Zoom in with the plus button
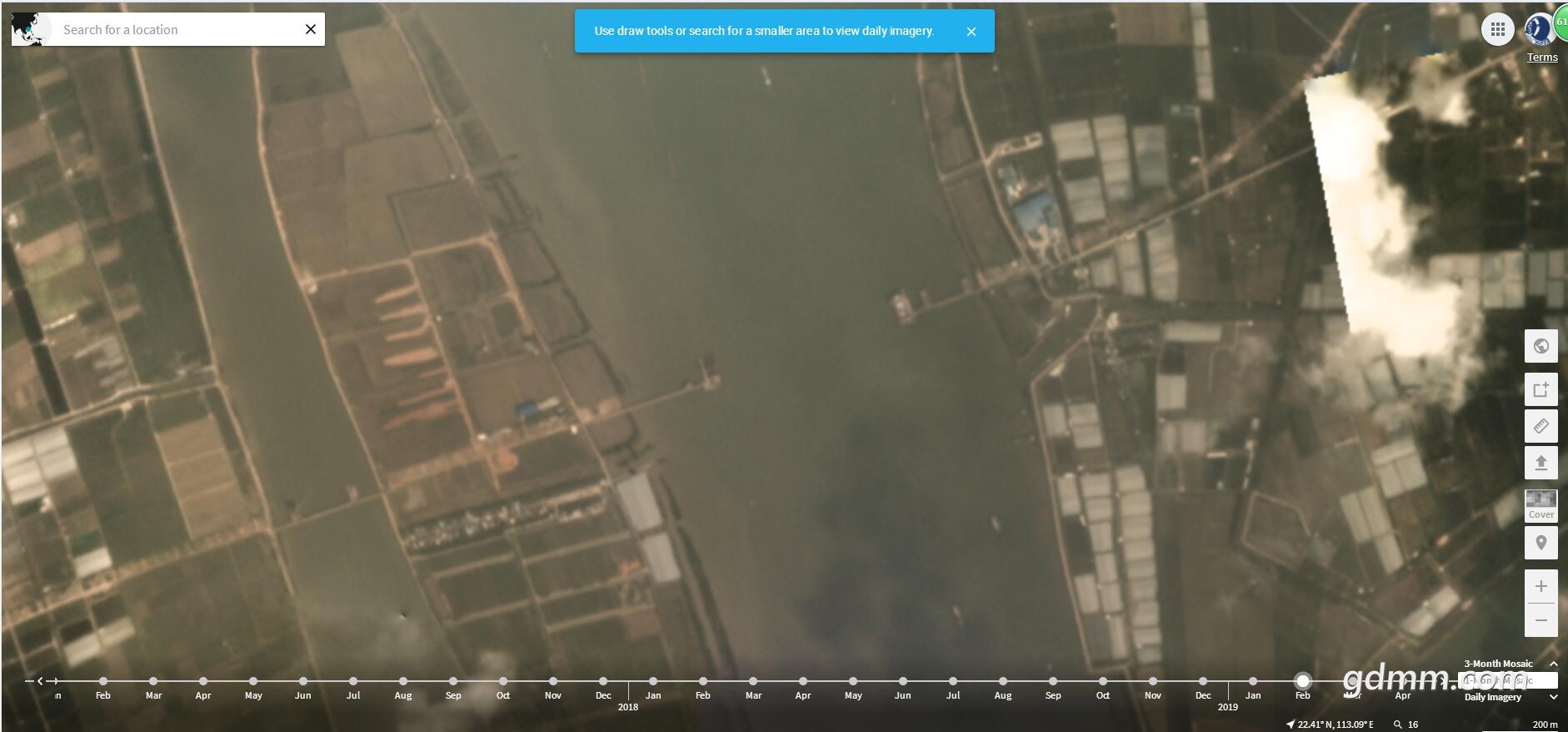The image size is (1568, 732). [x=1541, y=586]
